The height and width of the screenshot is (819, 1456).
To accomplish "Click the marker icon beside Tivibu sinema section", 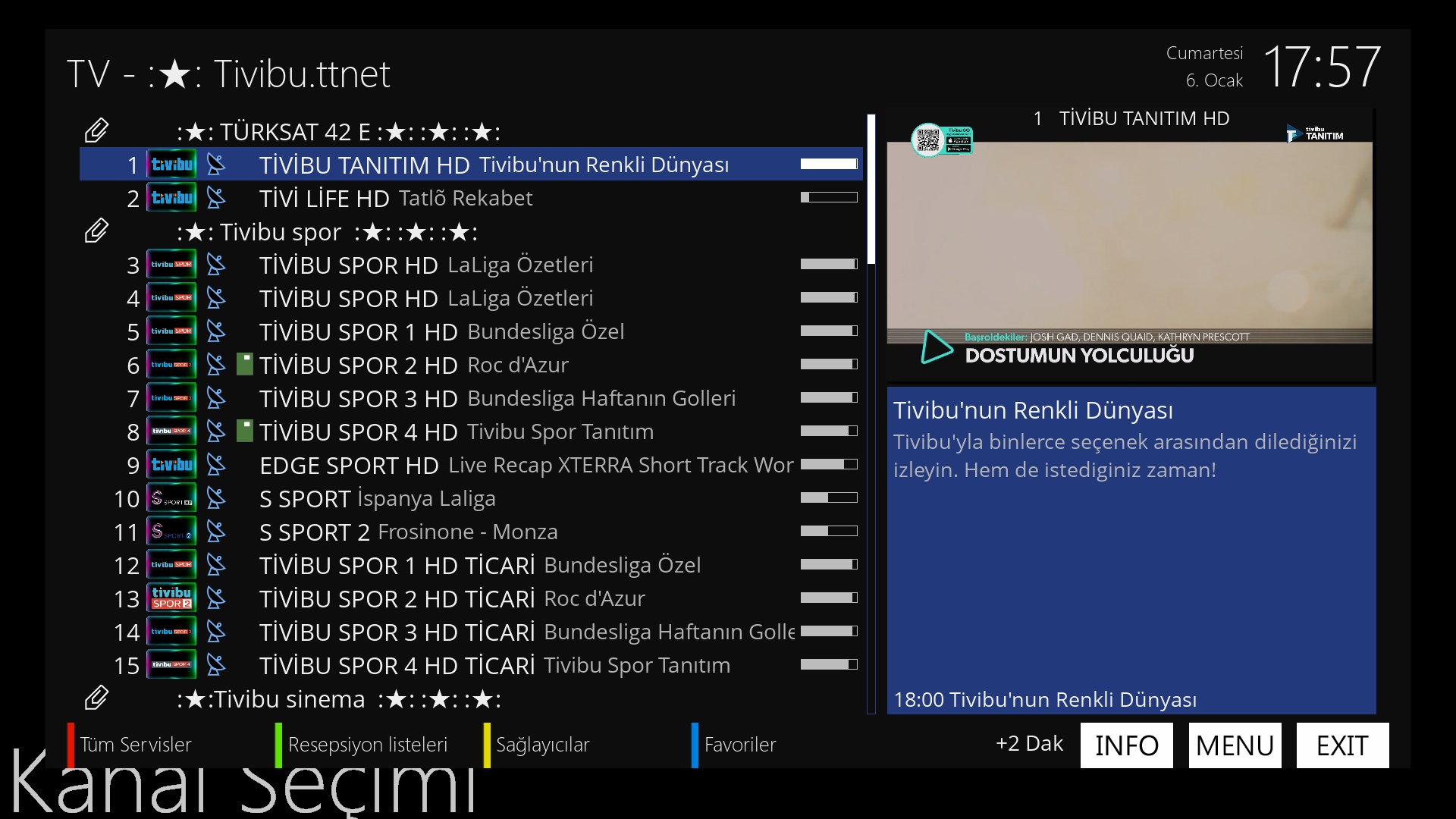I will [96, 698].
